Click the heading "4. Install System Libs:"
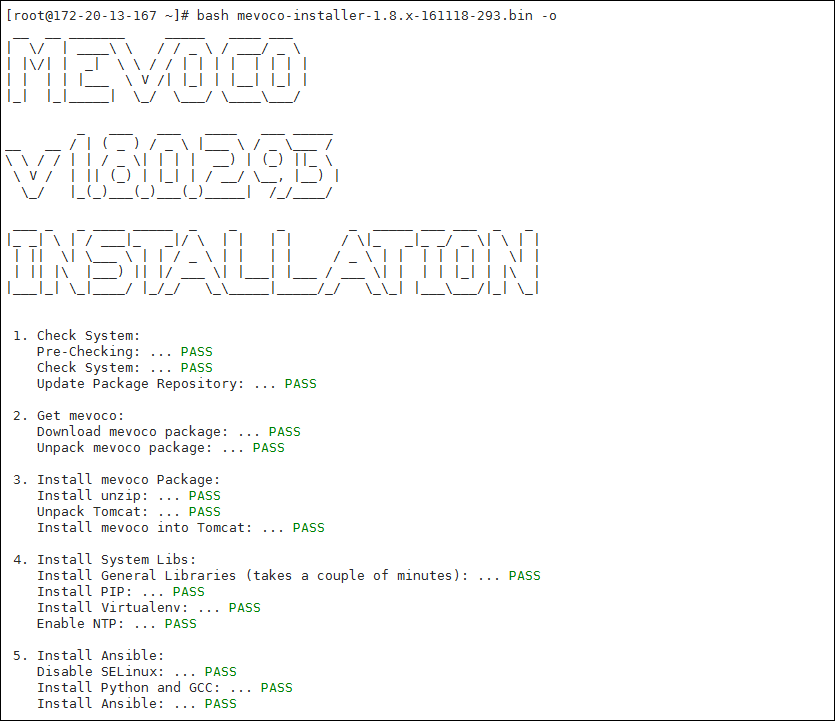The height and width of the screenshot is (721, 835). coord(105,559)
